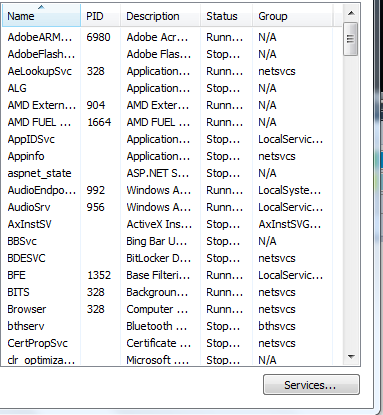Select the ALG service
The width and height of the screenshot is (383, 415).
click(x=17, y=88)
